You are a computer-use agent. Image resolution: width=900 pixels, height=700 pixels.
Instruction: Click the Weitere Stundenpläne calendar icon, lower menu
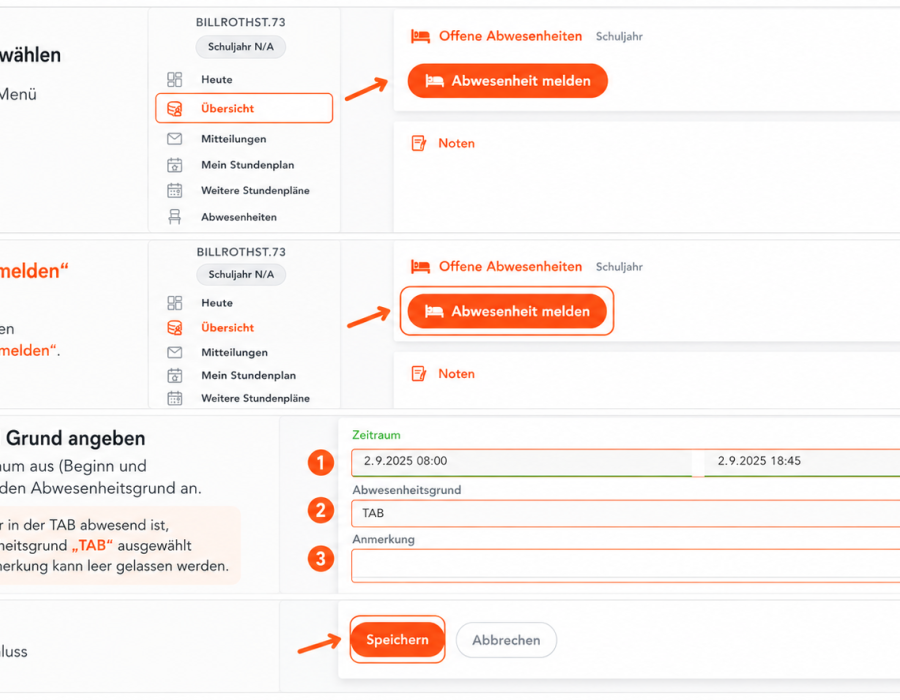[x=174, y=398]
